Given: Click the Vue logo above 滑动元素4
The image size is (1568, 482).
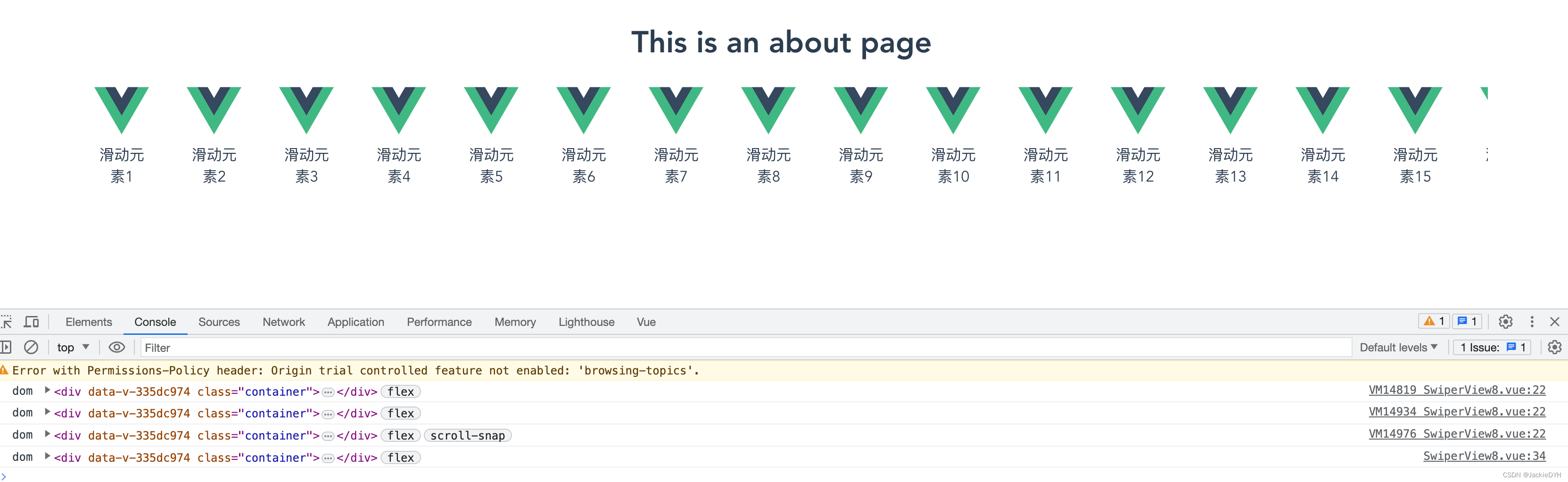Looking at the screenshot, I should pos(399,110).
